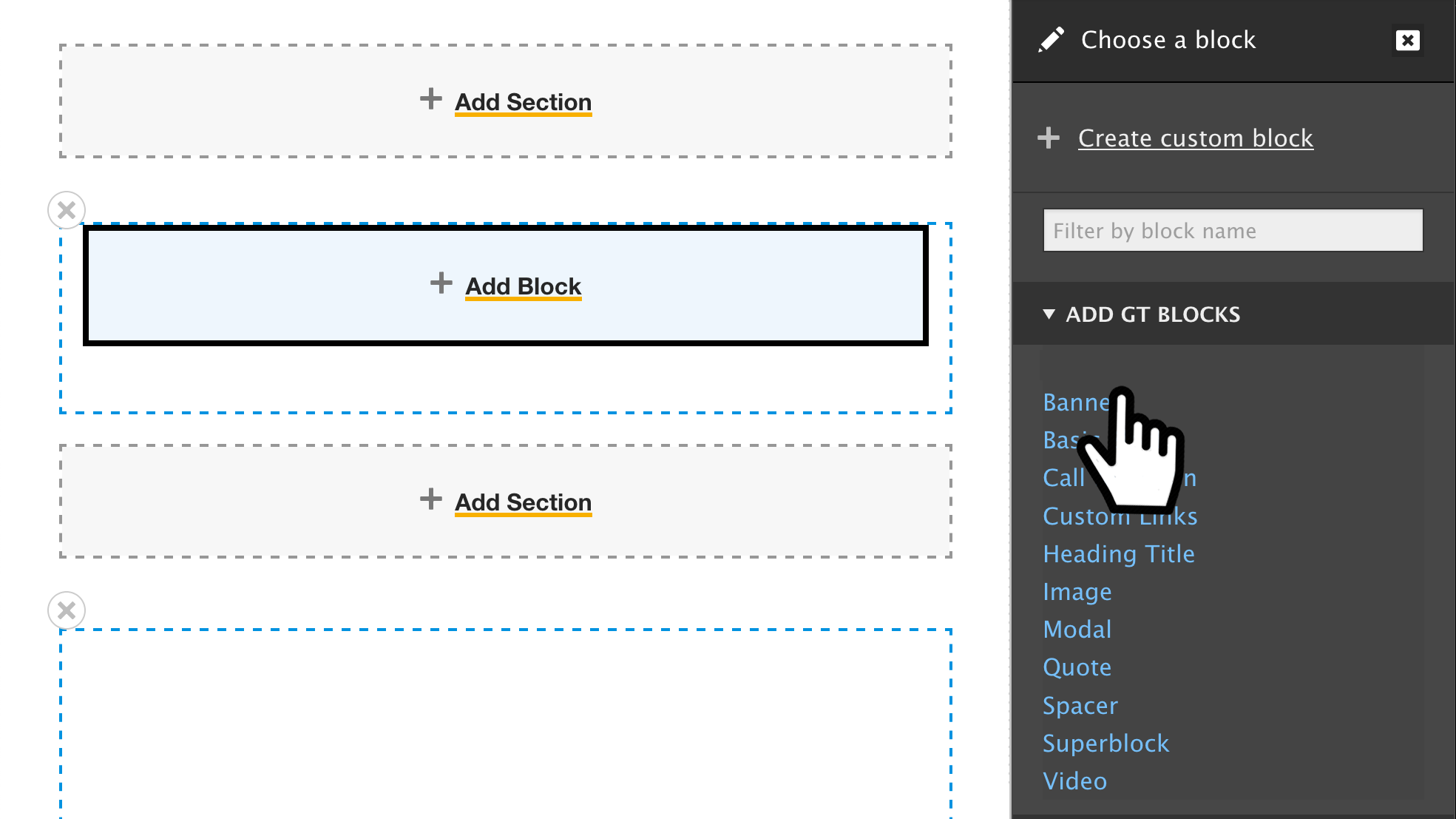
Task: Click the top Add Section link
Action: pos(524,102)
